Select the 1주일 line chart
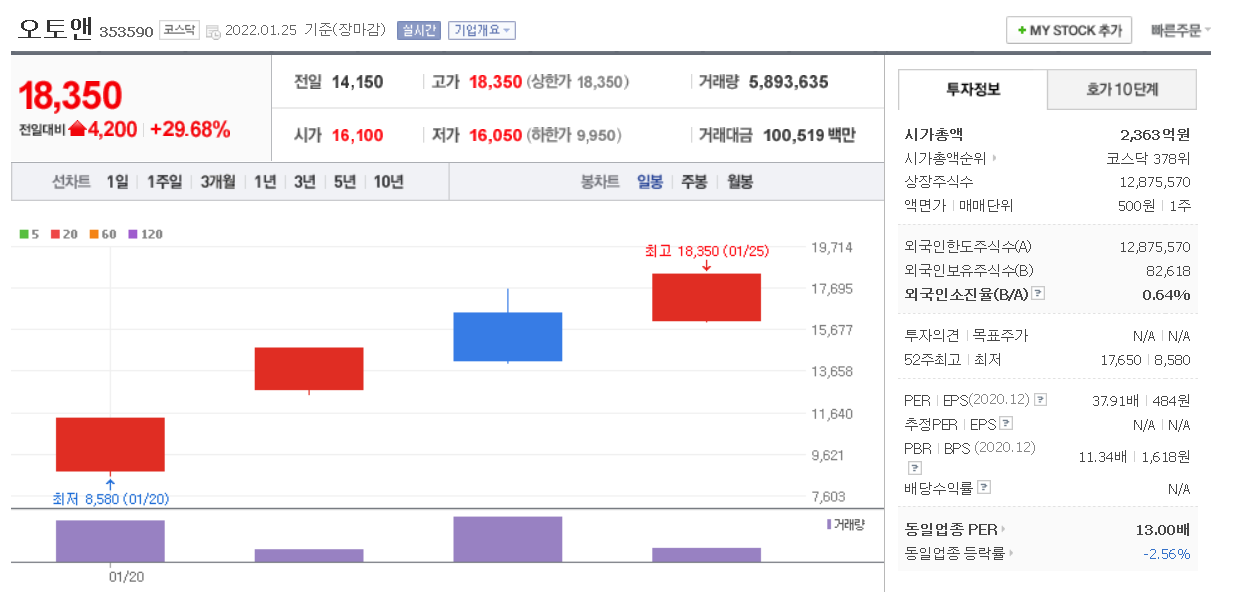The width and height of the screenshot is (1233, 592). pyautogui.click(x=164, y=182)
